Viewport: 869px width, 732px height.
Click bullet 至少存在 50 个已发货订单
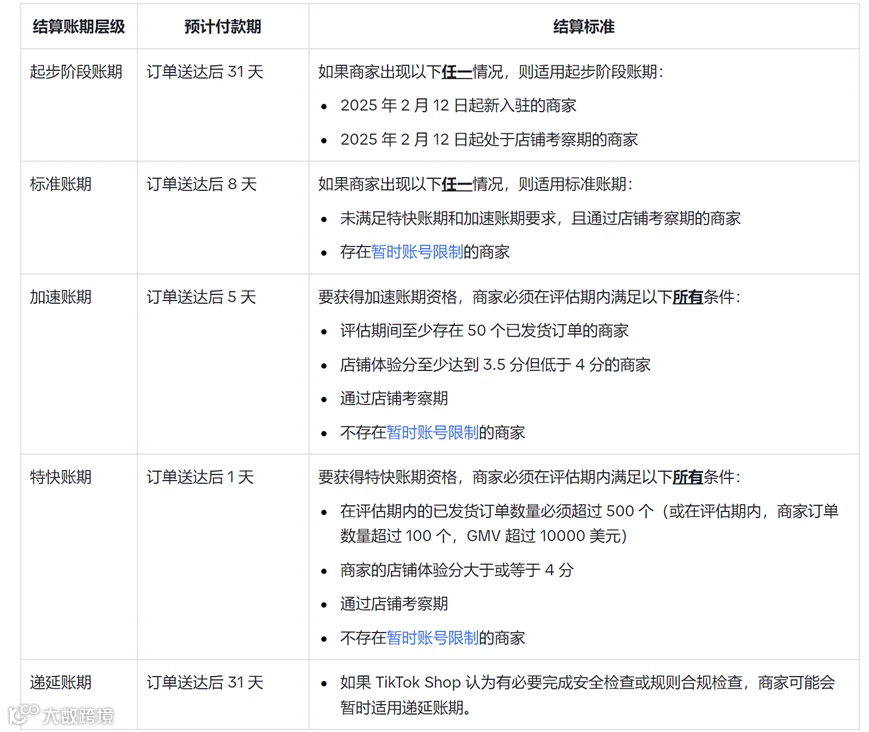484,331
